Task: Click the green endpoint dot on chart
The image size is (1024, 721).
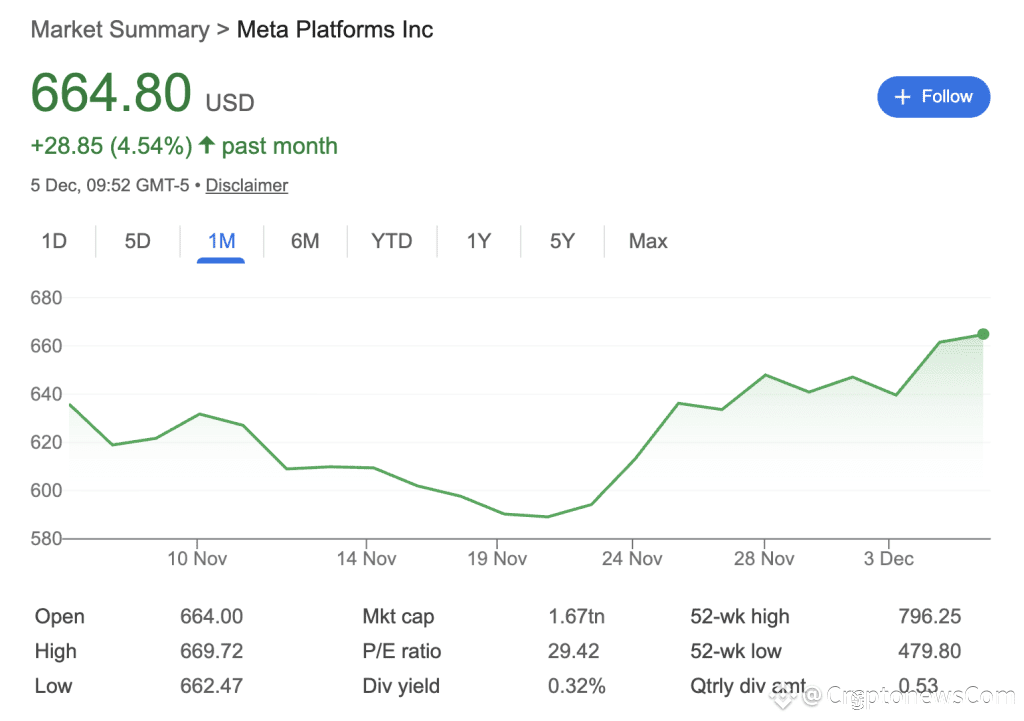Action: [983, 334]
